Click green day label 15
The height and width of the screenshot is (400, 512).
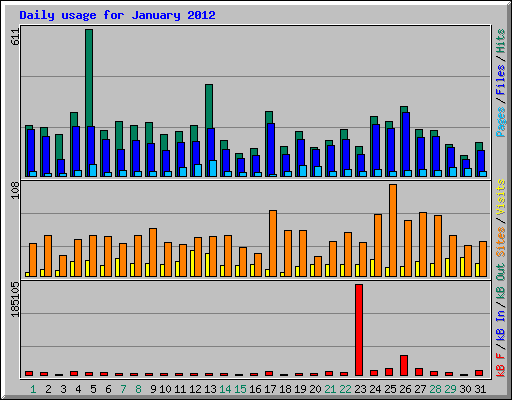(x=240, y=389)
